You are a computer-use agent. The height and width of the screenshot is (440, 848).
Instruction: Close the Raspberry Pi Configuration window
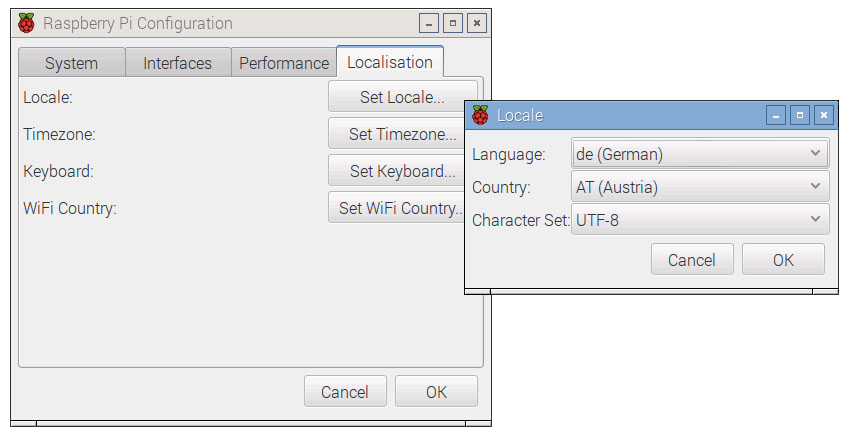pyautogui.click(x=477, y=23)
